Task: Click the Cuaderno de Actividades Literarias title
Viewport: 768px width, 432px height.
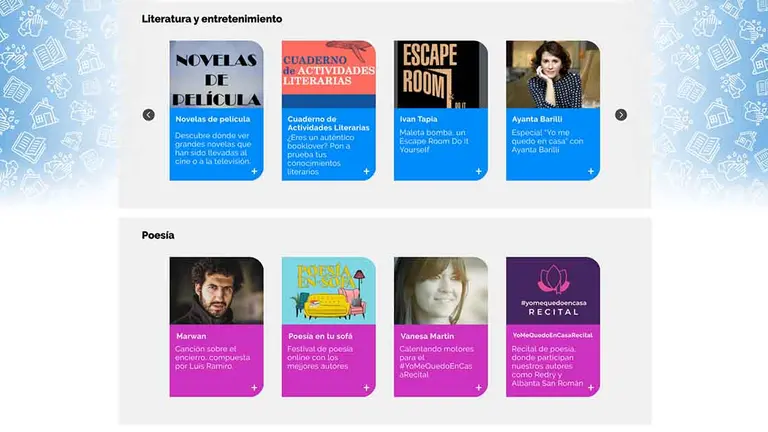Action: click(x=328, y=123)
